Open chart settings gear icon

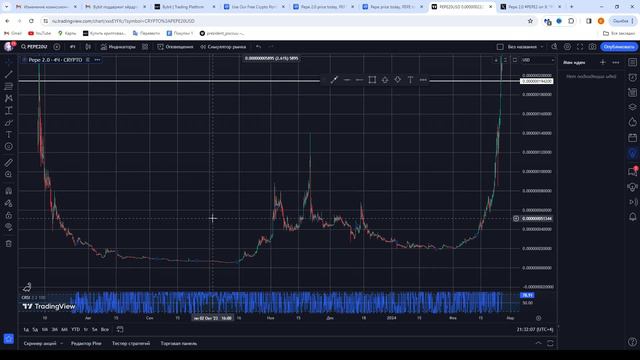pyautogui.click(x=567, y=47)
